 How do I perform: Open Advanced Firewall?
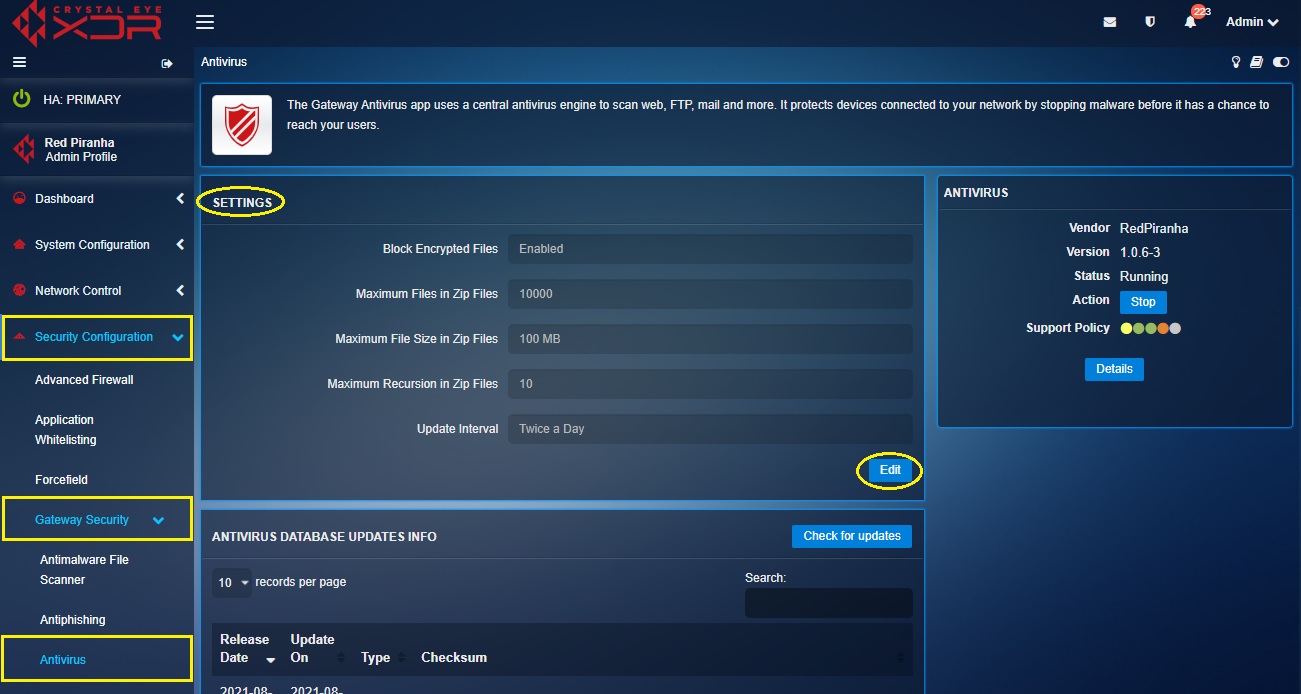(x=84, y=380)
